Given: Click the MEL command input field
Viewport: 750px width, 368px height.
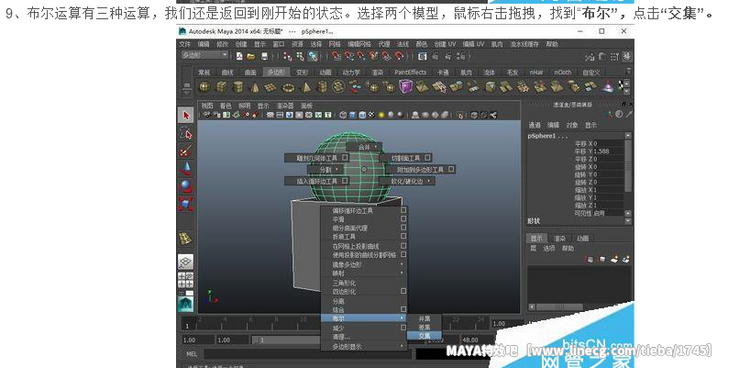Looking at the screenshot, I should tap(308, 354).
